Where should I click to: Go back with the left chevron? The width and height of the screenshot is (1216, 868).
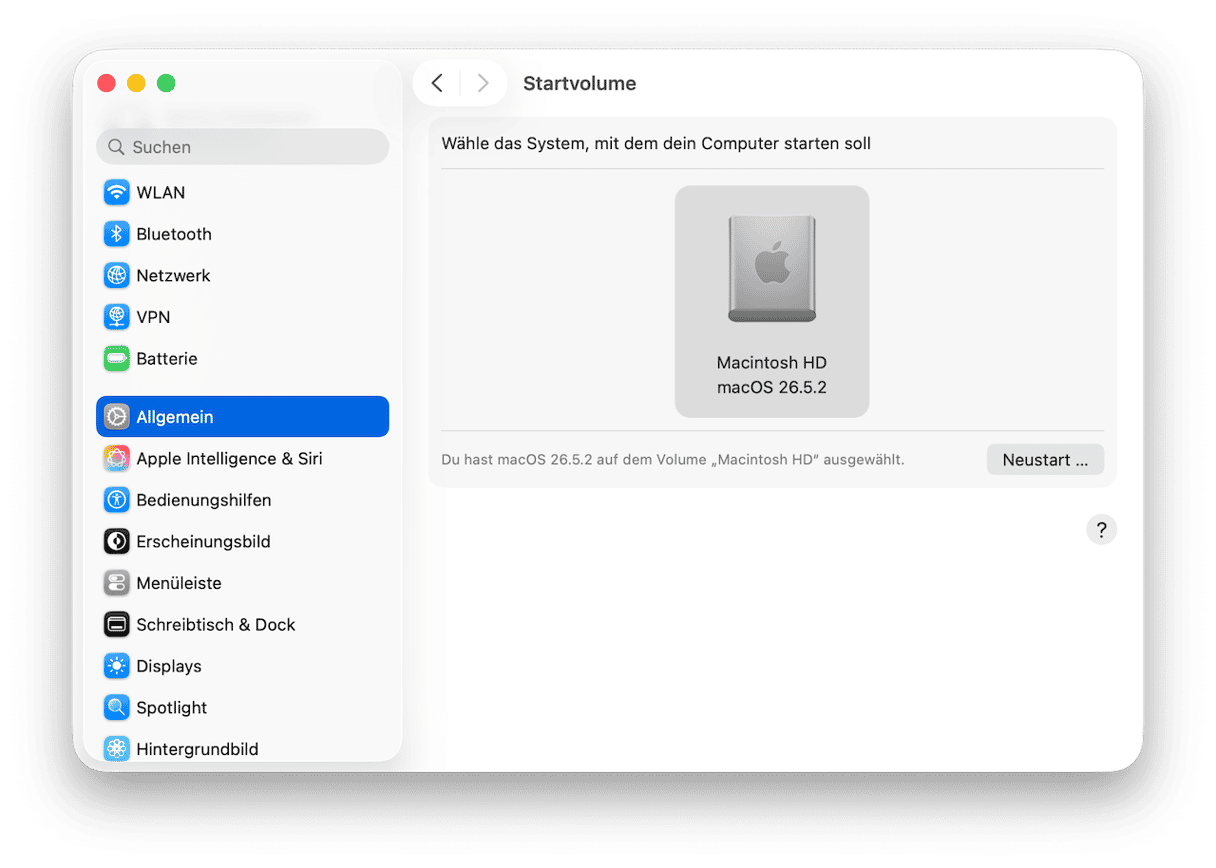[x=437, y=83]
